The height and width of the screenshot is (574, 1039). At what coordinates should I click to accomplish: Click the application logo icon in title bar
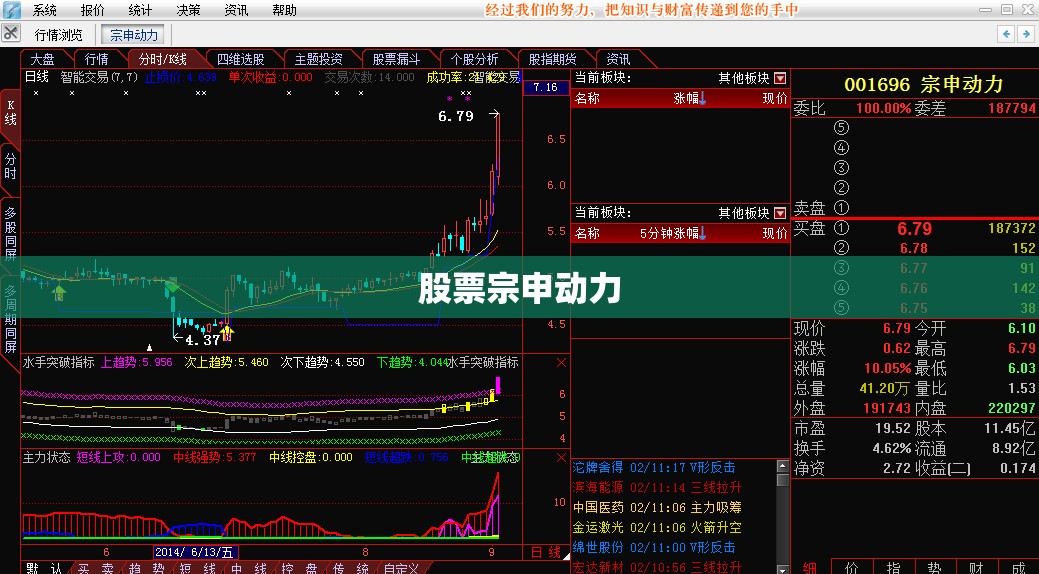[x=11, y=10]
